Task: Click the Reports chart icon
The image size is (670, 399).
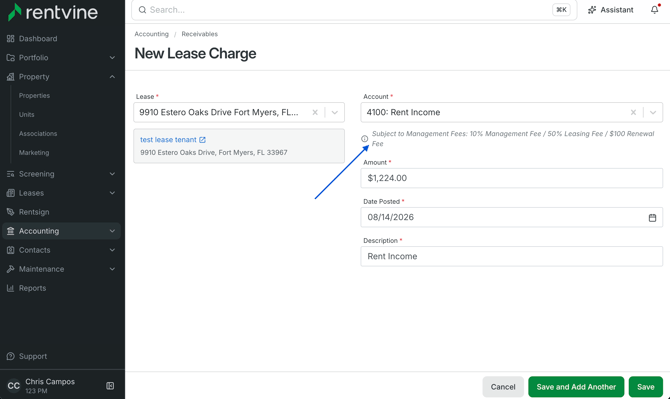Action: [x=11, y=288]
